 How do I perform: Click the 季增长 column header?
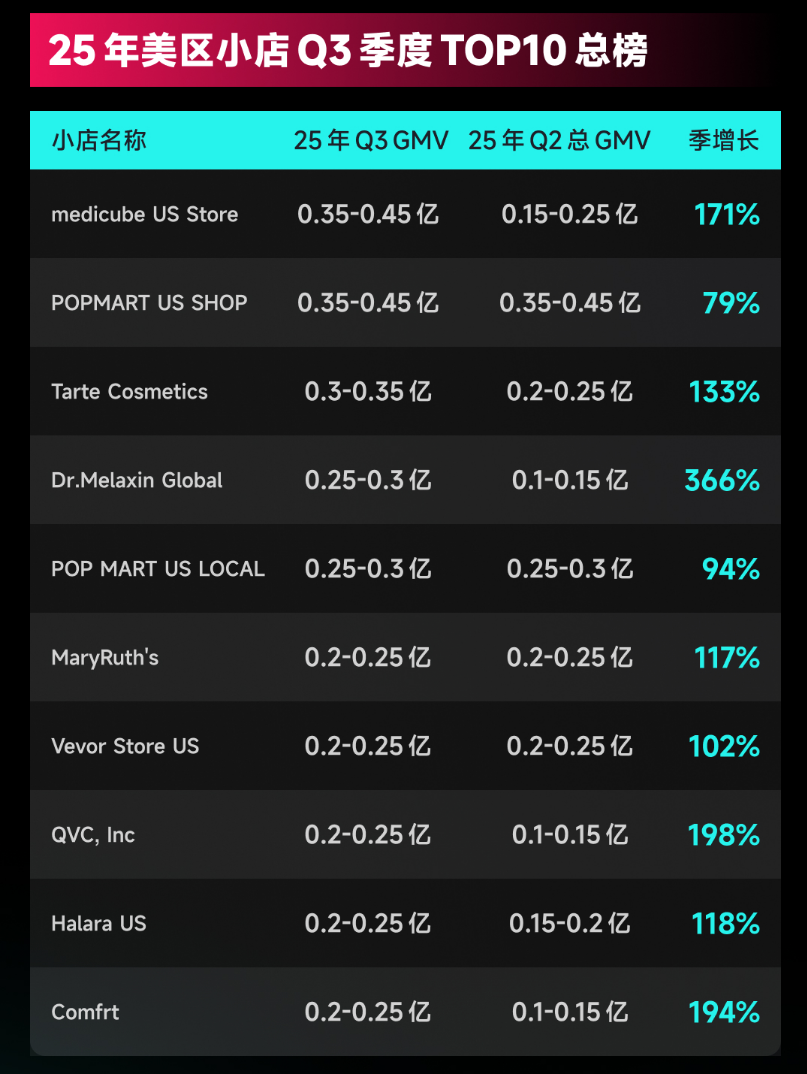(x=724, y=140)
